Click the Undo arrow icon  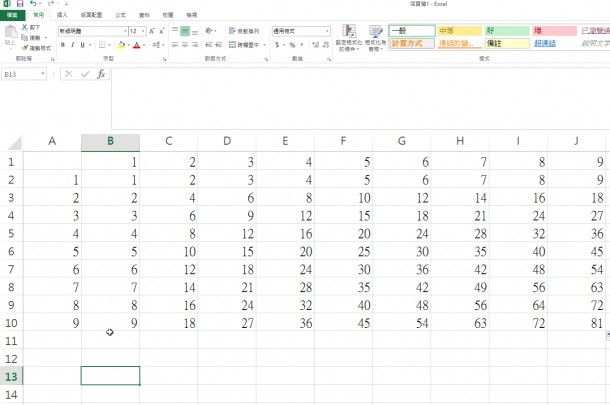33,4
